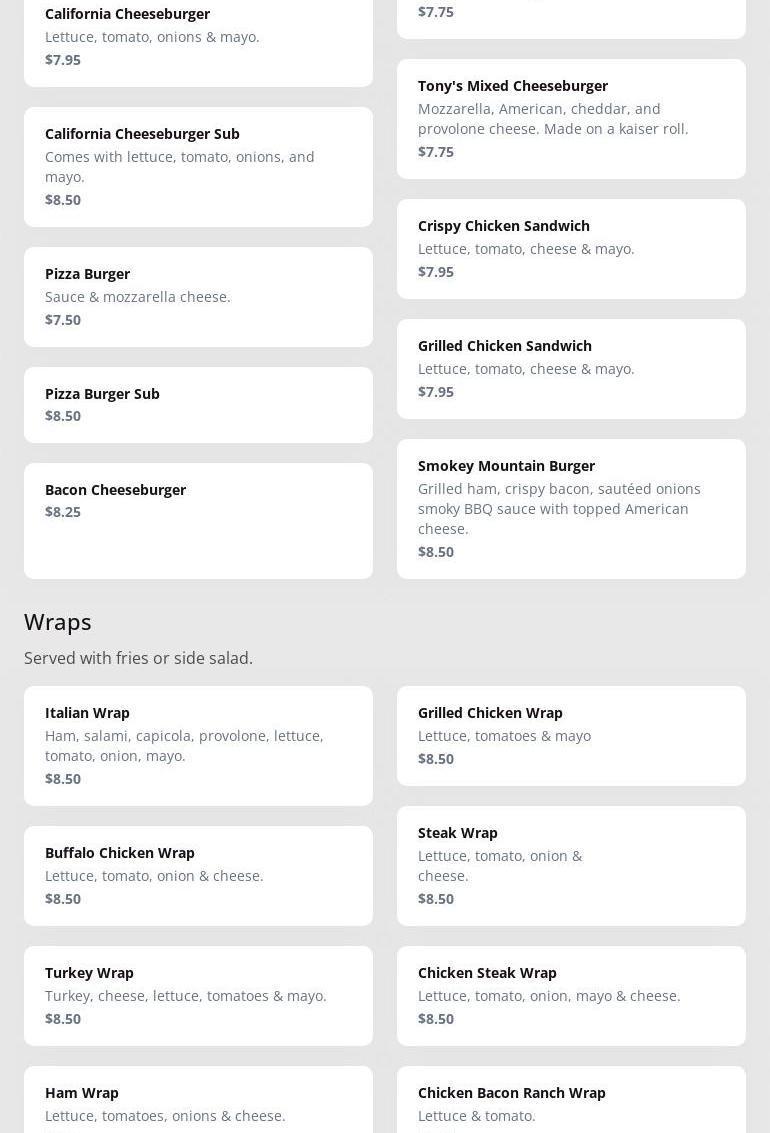Open the Steak Wrap item

click(x=571, y=865)
